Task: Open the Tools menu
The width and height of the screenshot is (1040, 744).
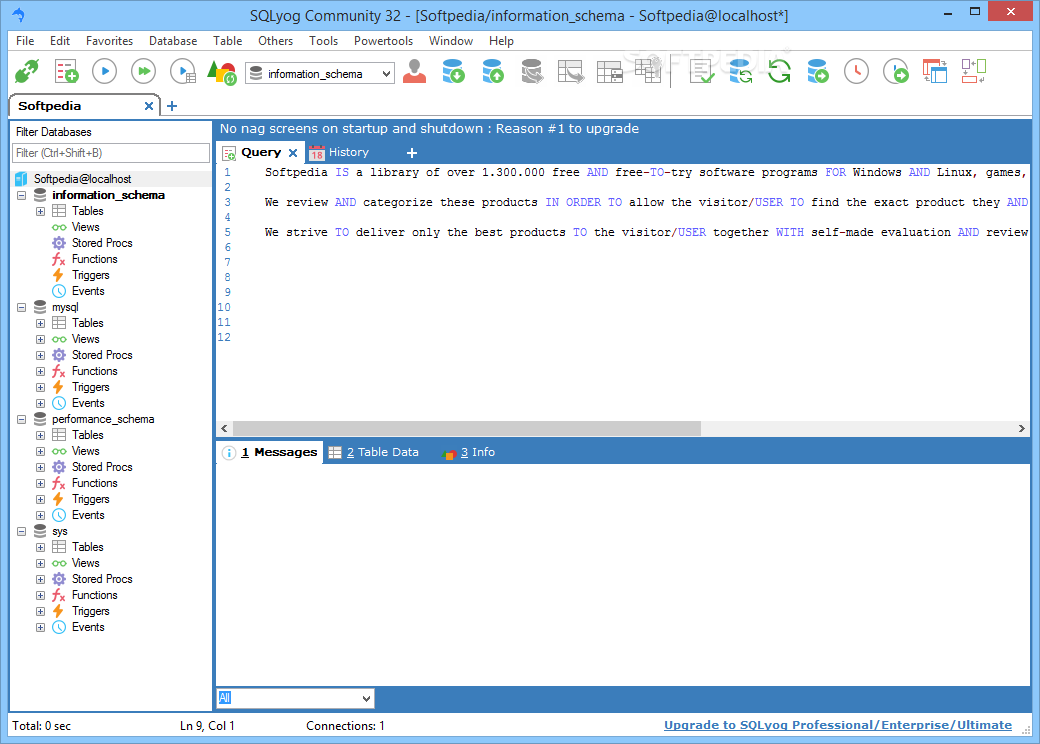Action: point(323,41)
